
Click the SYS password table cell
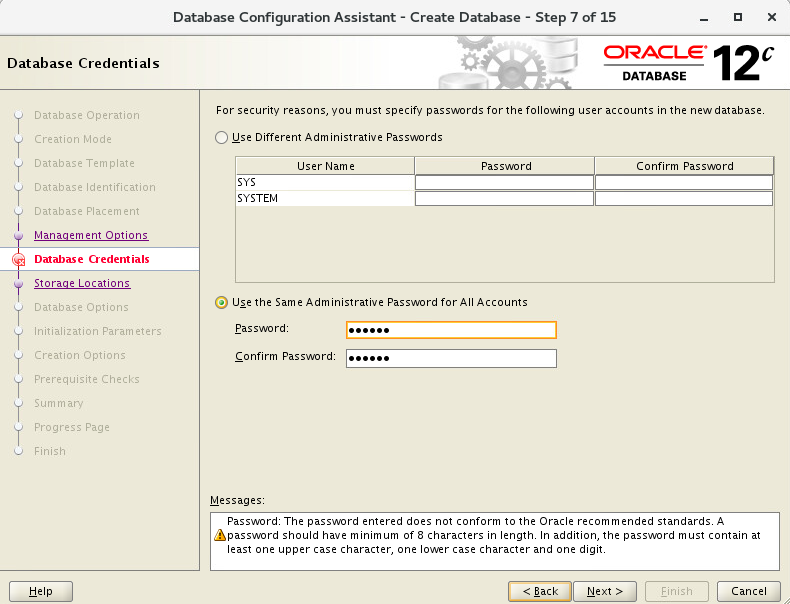[x=504, y=182]
